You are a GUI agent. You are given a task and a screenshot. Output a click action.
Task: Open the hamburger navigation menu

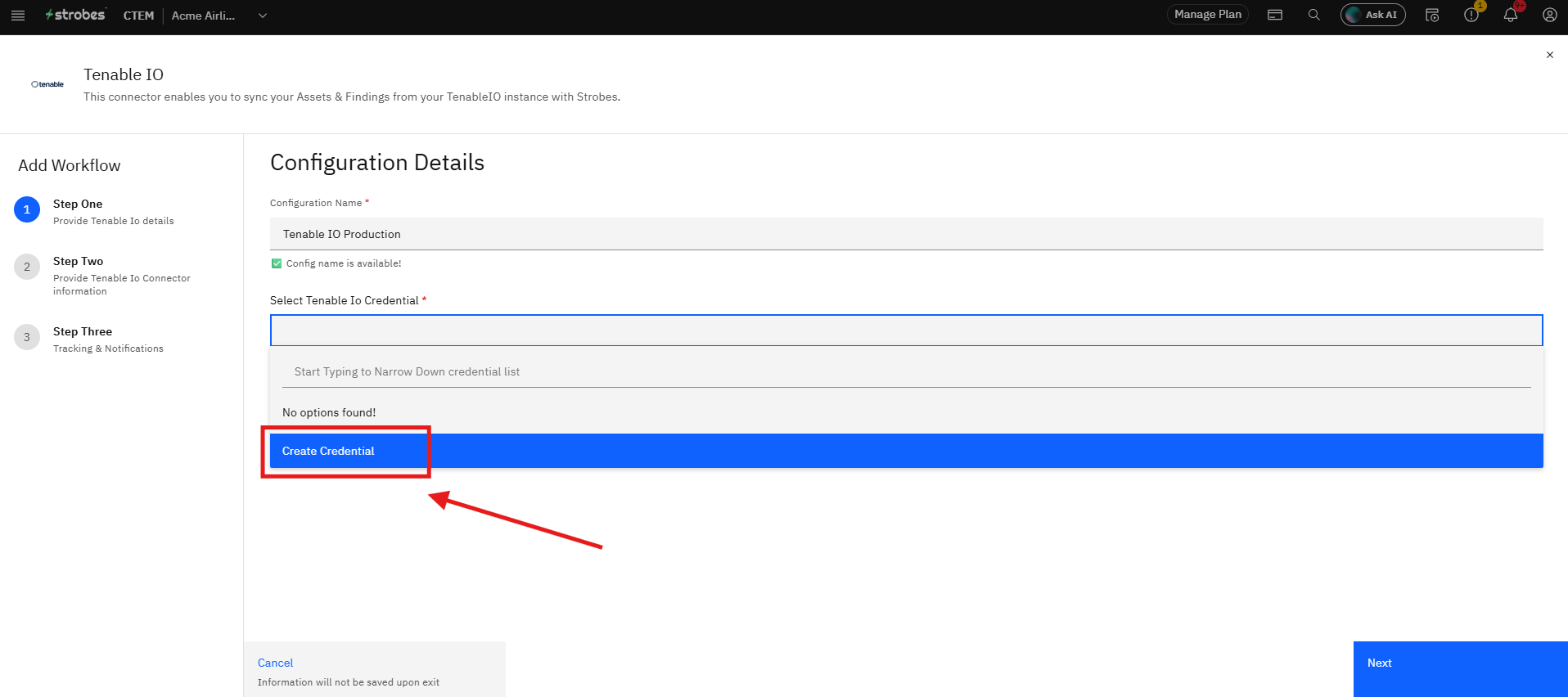pos(18,16)
